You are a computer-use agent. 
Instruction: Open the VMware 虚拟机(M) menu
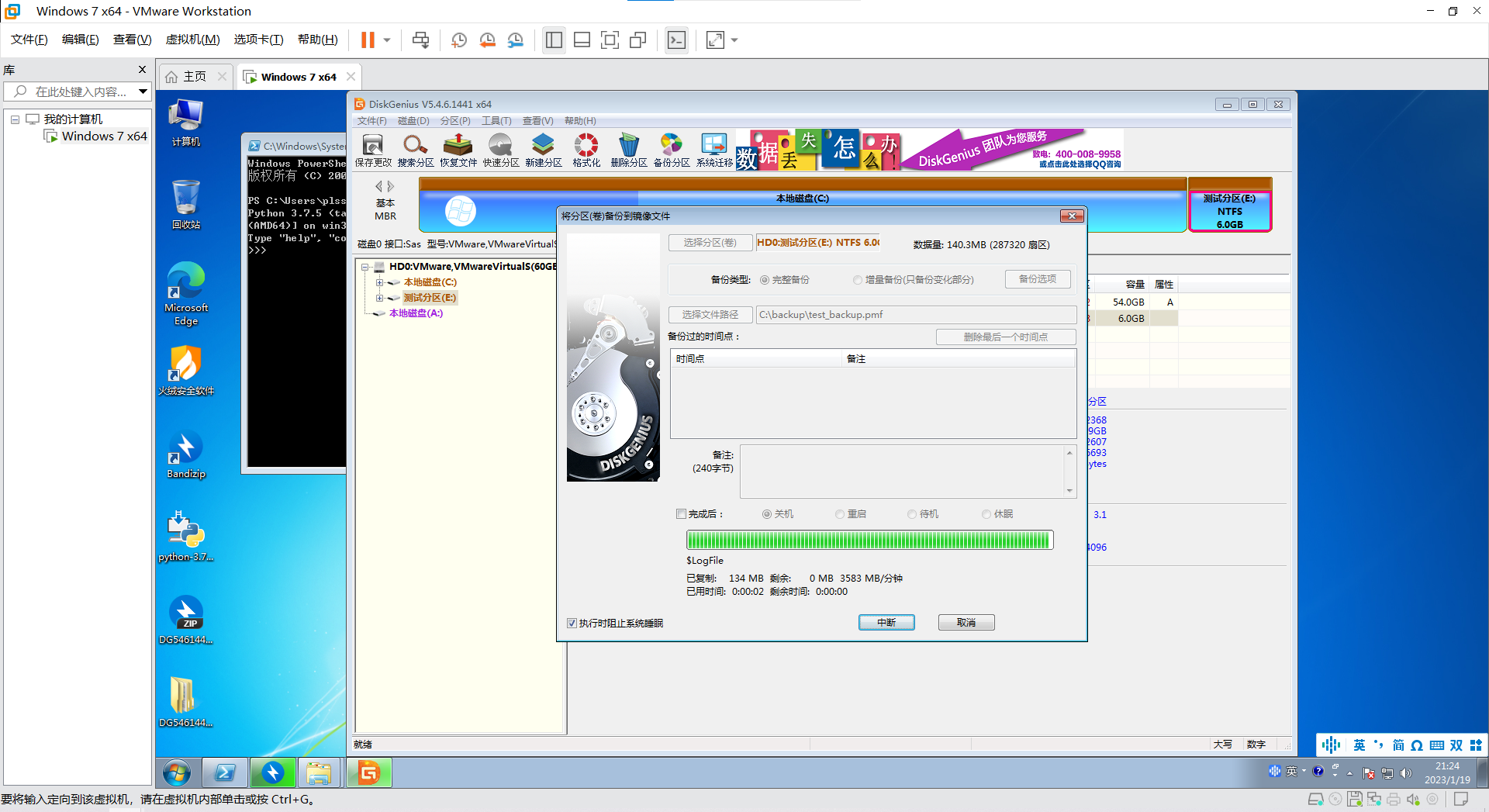[192, 40]
